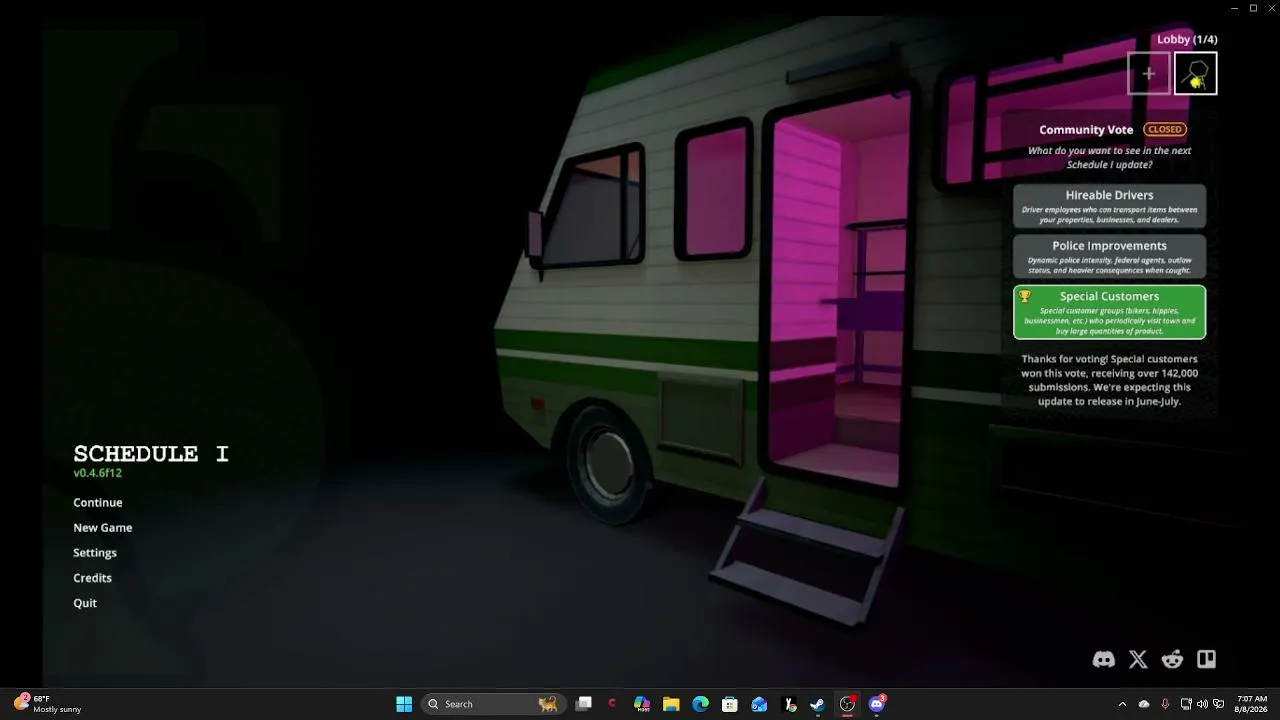This screenshot has height=720, width=1280.
Task: Open network settings from the tray
Action: [x=1186, y=704]
